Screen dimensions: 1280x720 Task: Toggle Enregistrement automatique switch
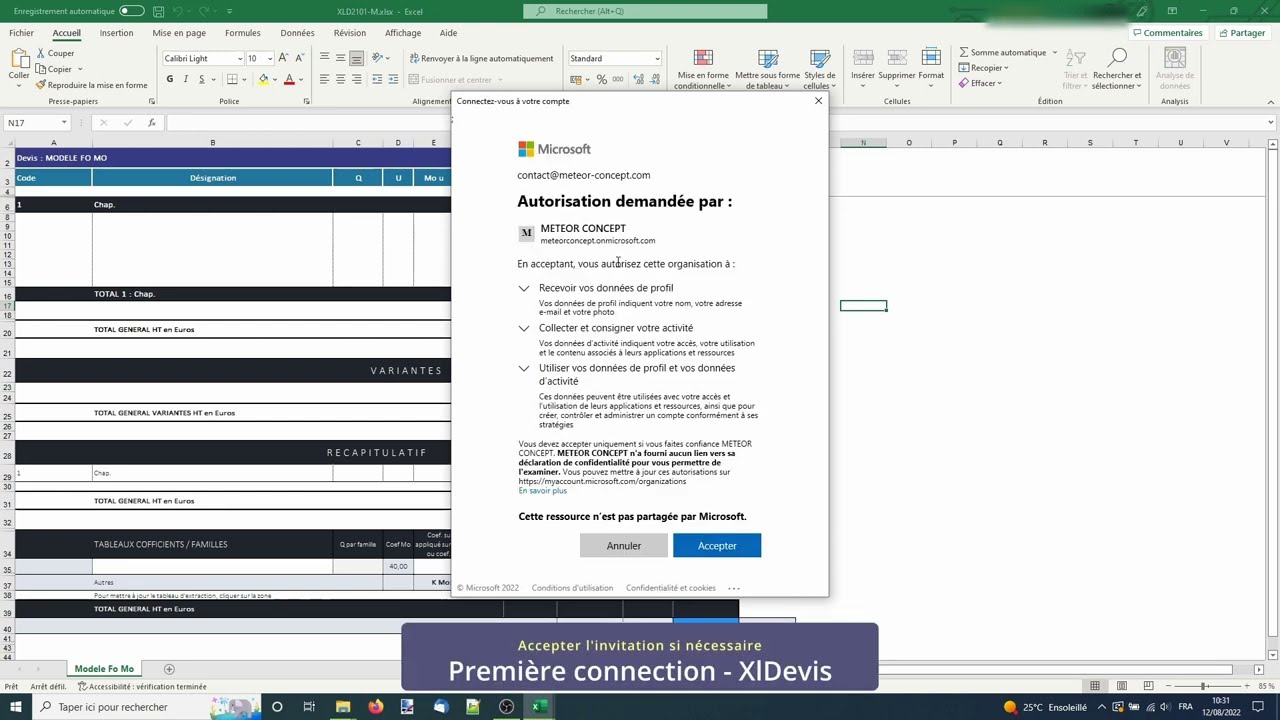click(x=131, y=11)
